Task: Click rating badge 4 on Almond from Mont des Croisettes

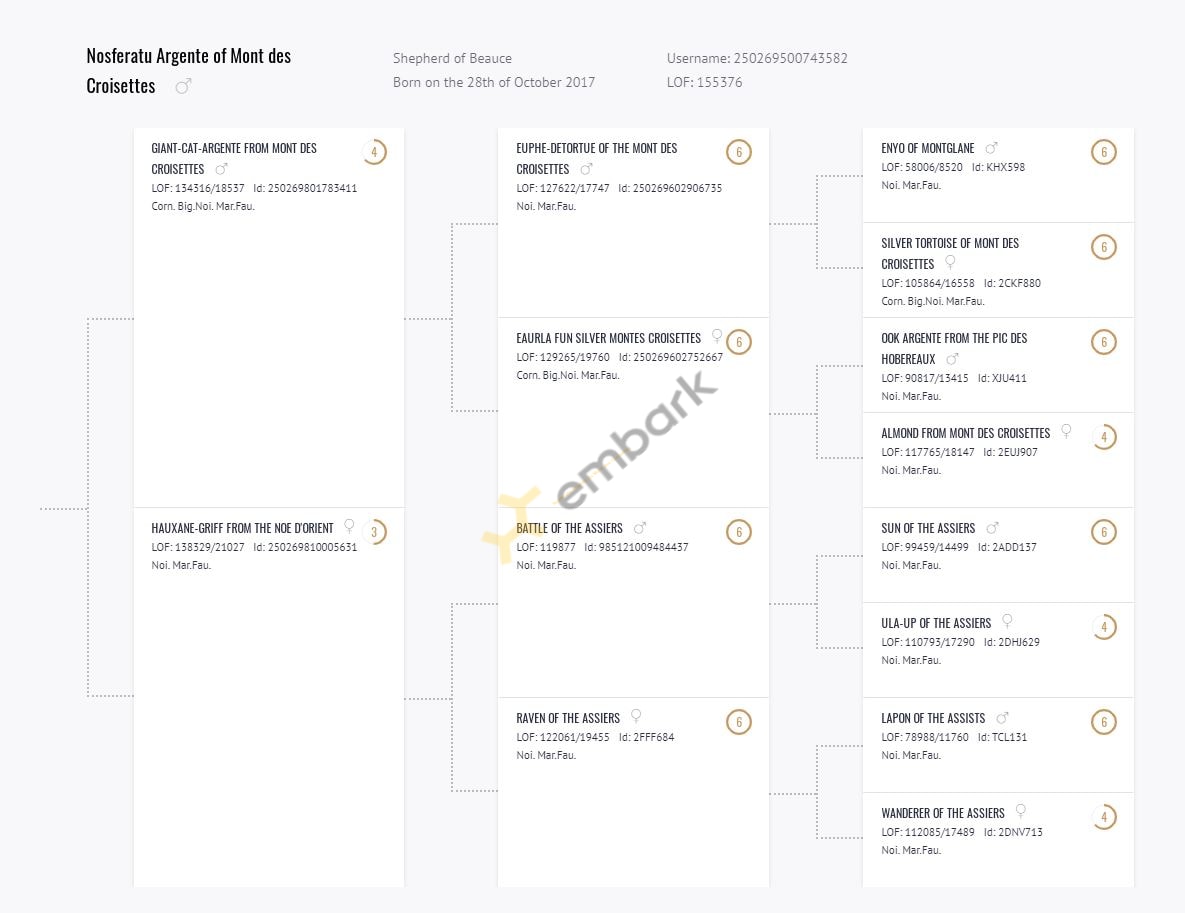Action: tap(1104, 437)
